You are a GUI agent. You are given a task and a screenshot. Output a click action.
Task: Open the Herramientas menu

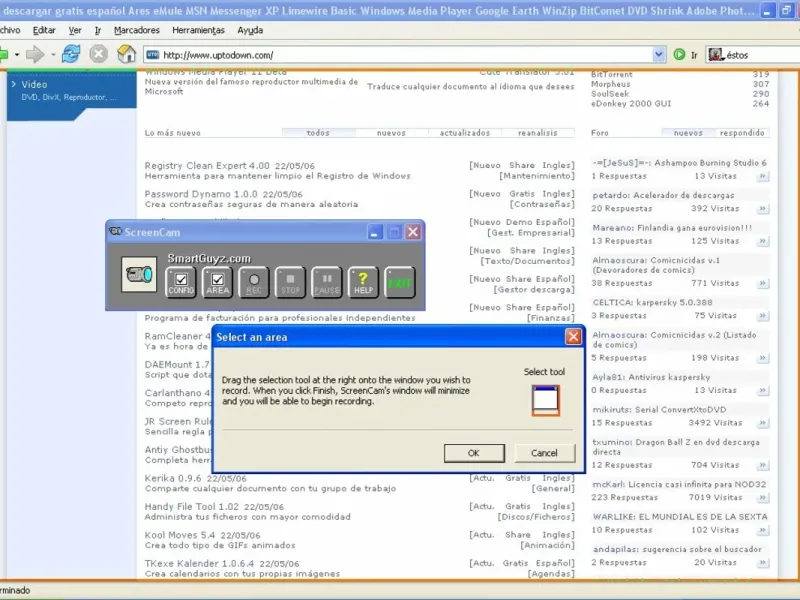pyautogui.click(x=198, y=30)
